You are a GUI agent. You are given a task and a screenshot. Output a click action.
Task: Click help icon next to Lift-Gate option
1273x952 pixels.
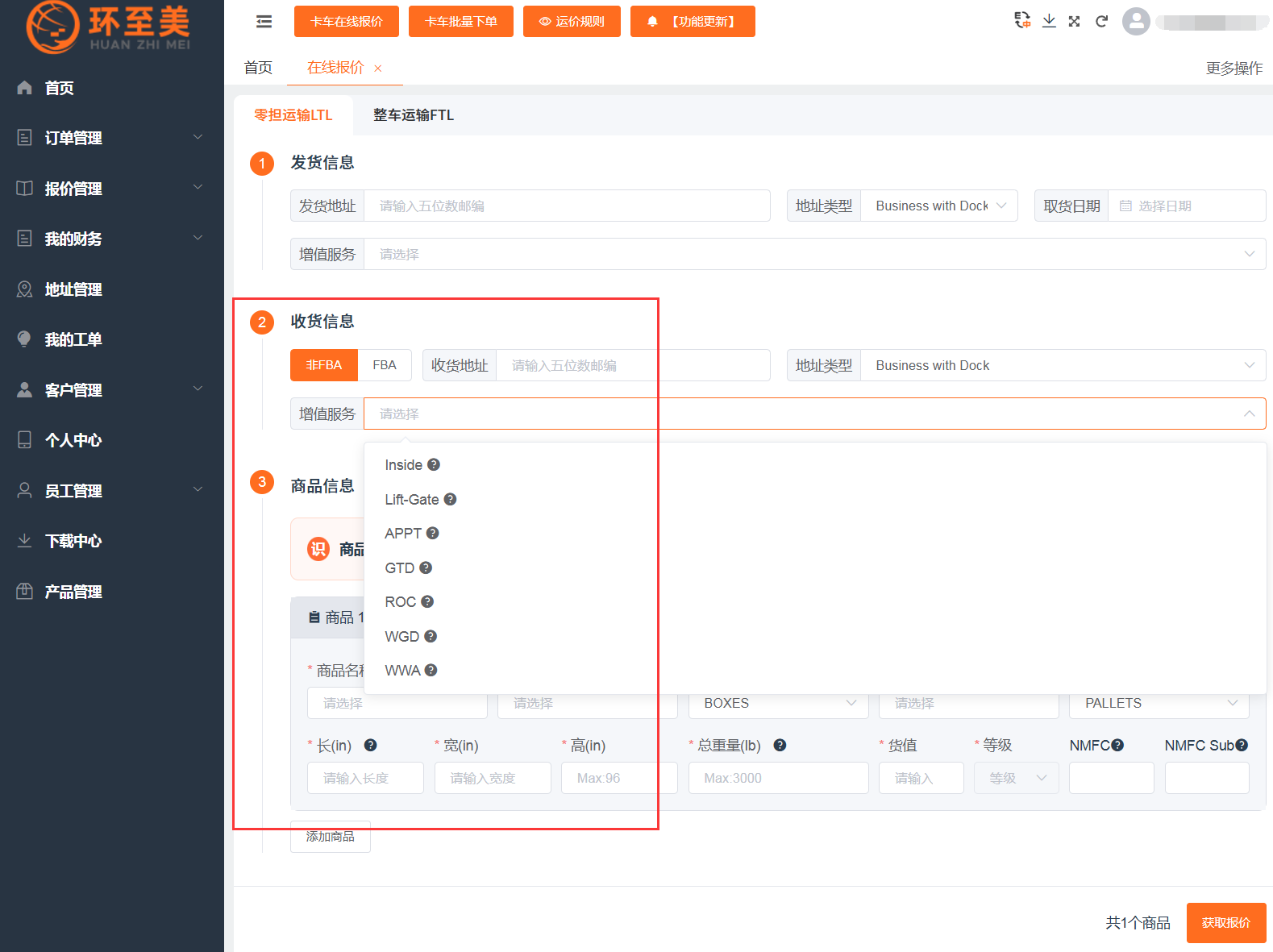point(450,499)
